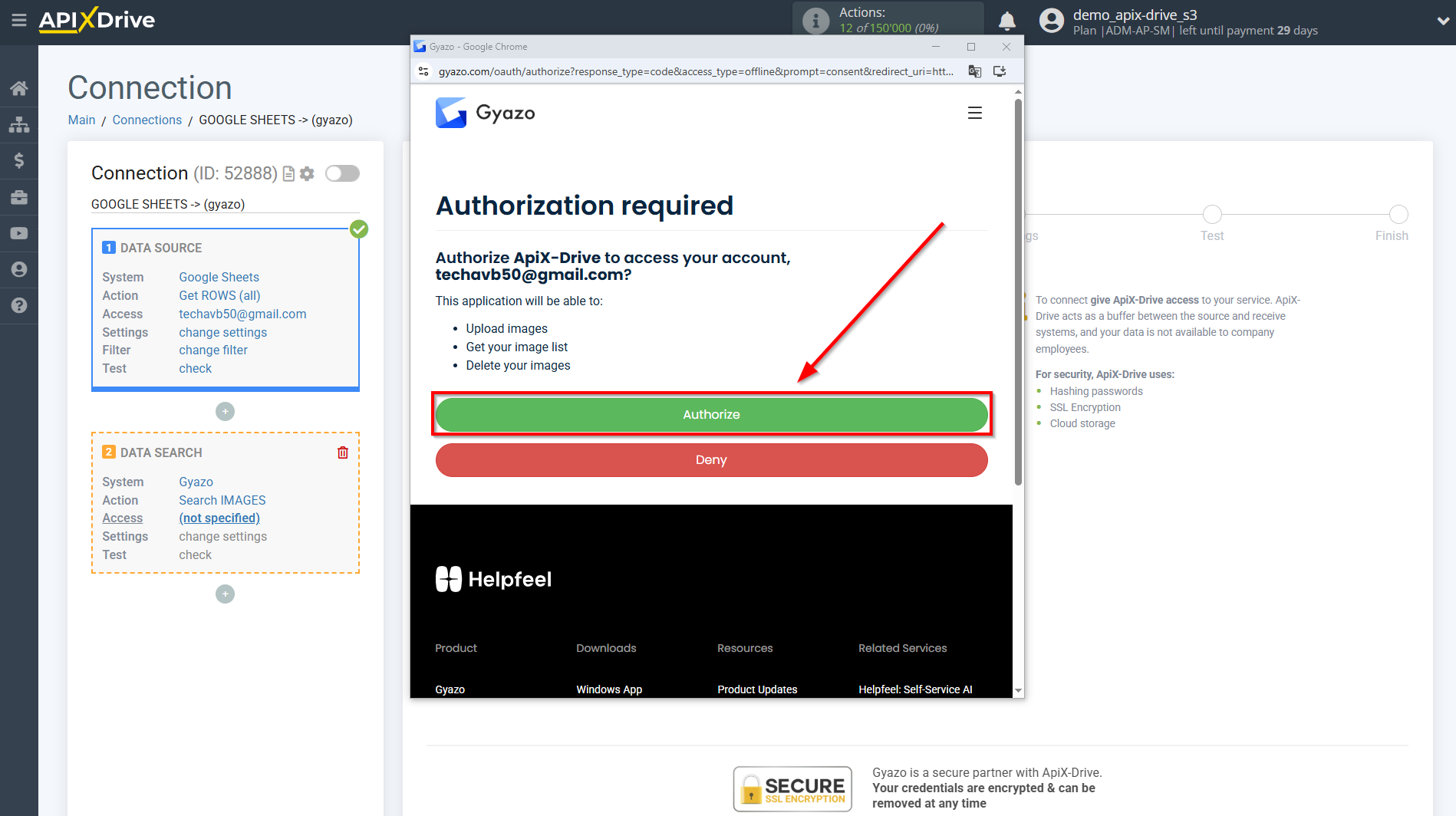Select the connections hierarchy icon in sidebar

[19, 123]
